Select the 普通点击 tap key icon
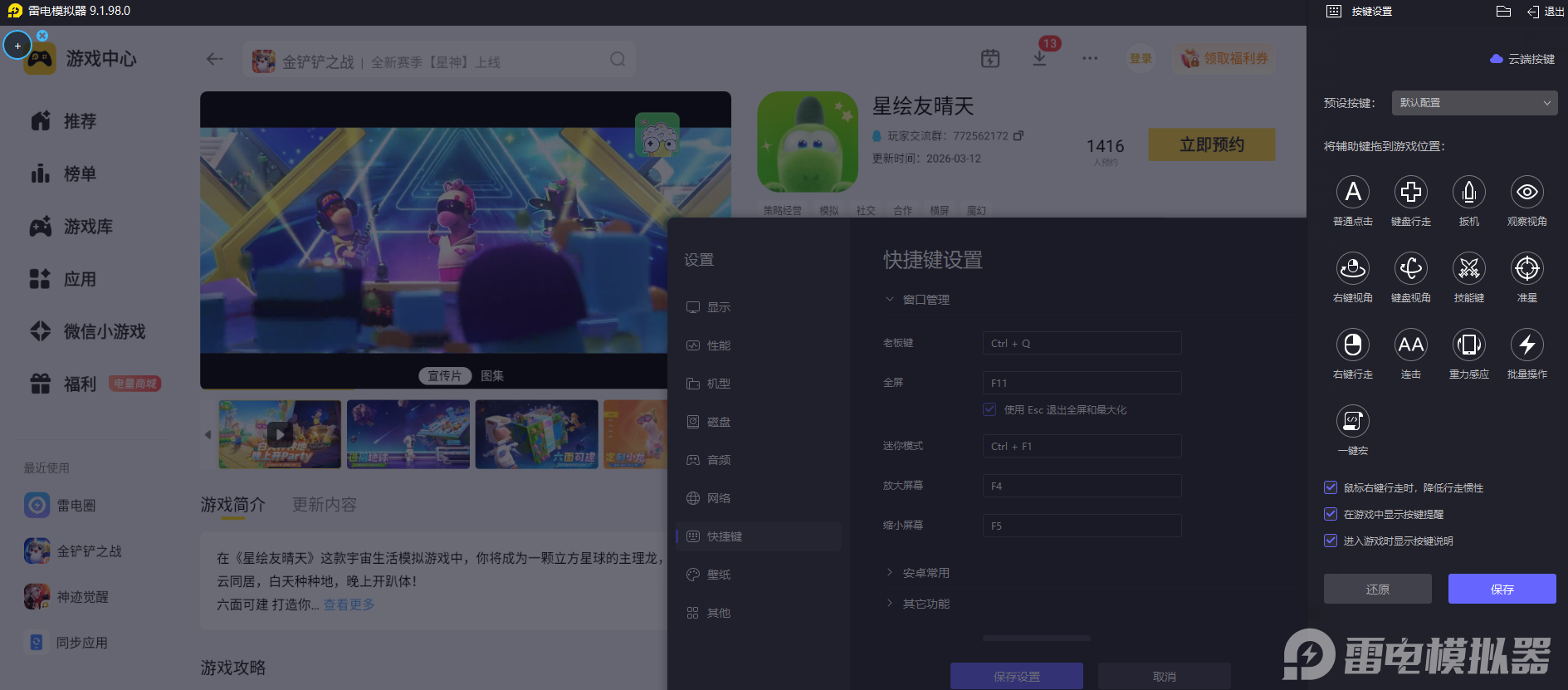Image resolution: width=1568 pixels, height=690 pixels. [1352, 193]
